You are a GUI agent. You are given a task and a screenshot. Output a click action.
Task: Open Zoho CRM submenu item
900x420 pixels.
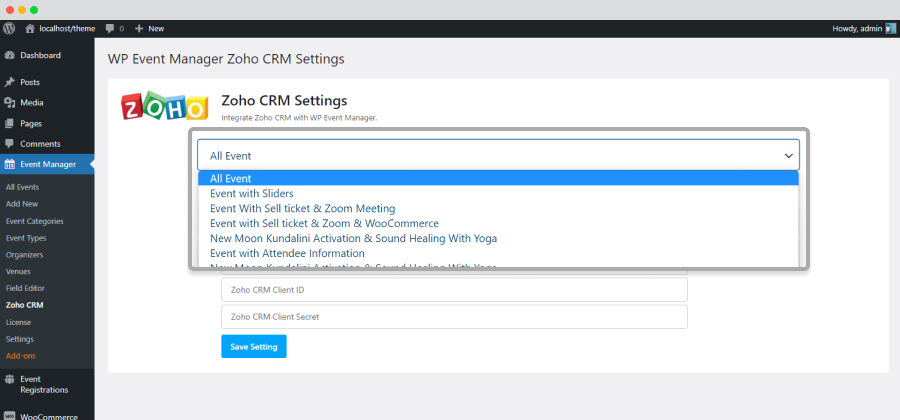24,305
